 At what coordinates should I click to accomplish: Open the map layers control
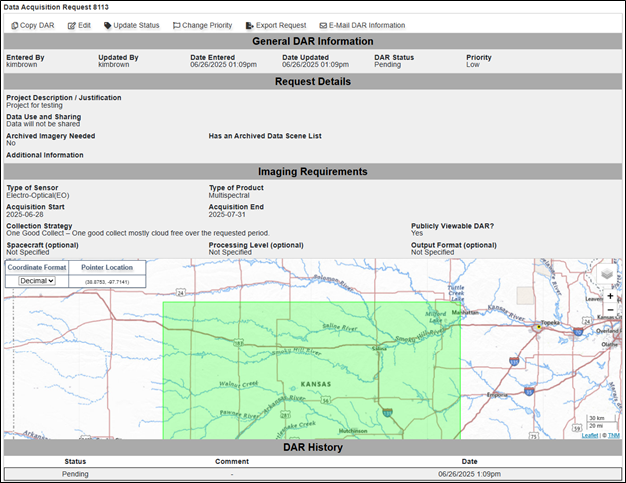click(607, 274)
